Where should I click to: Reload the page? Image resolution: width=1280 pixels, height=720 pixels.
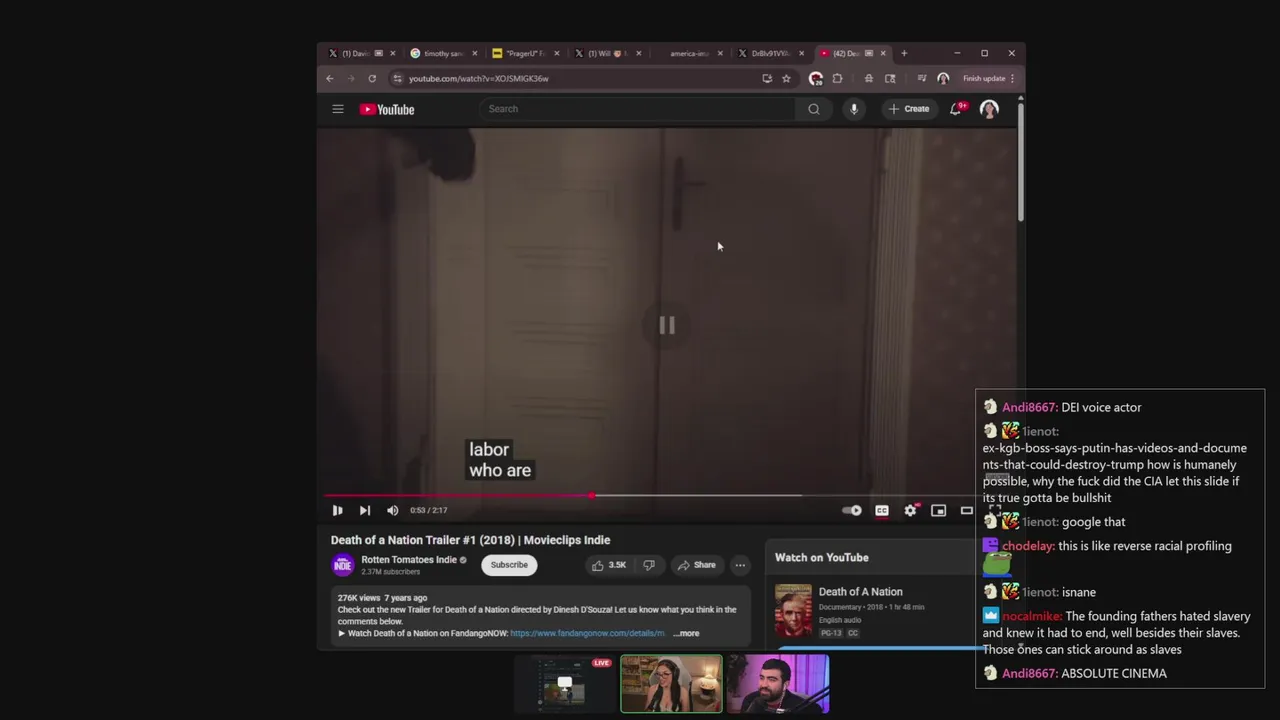372,78
